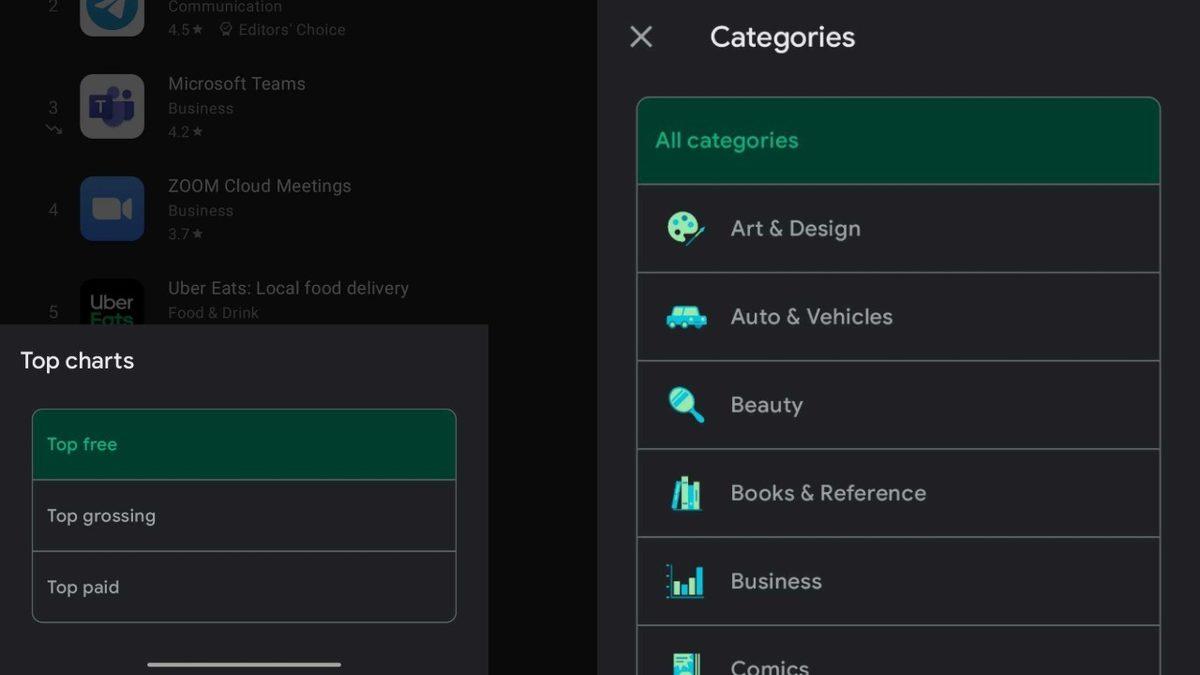Viewport: 1200px width, 675px height.
Task: Select the Top free filter
Action: [243, 444]
